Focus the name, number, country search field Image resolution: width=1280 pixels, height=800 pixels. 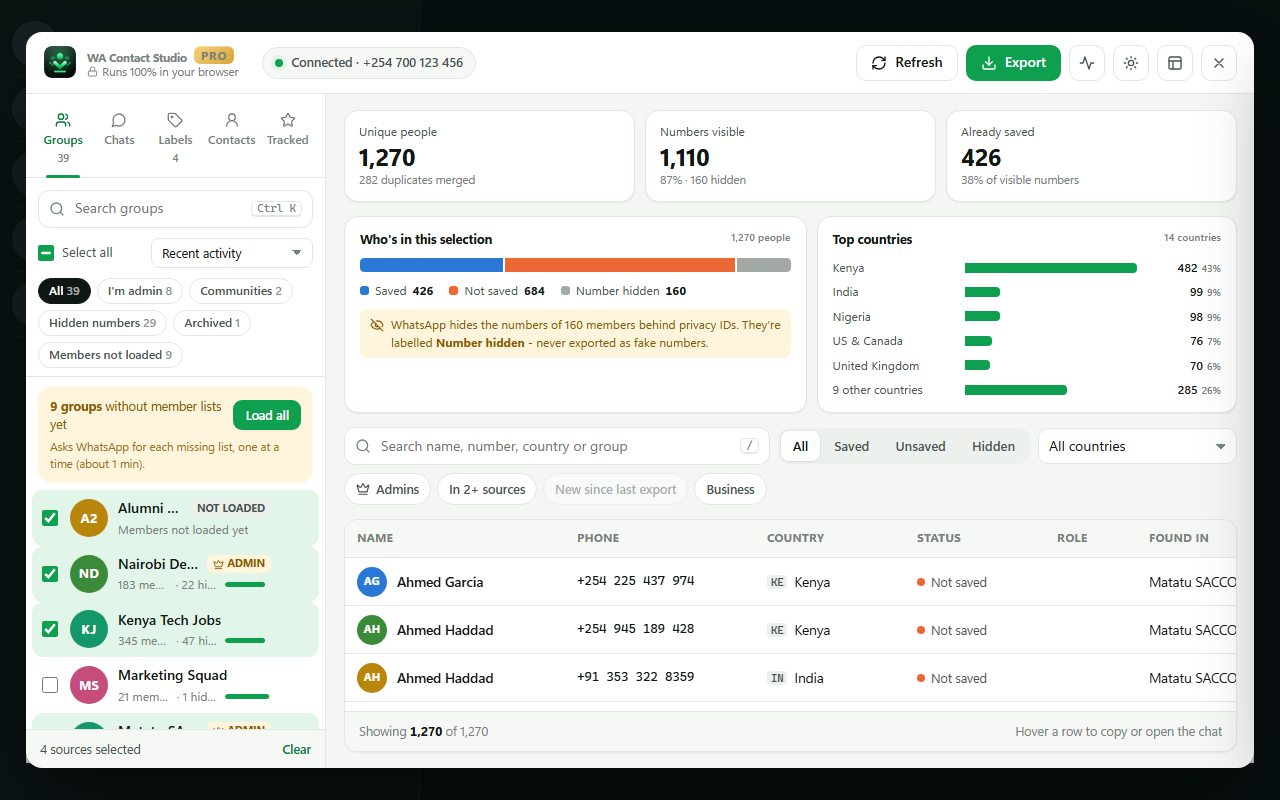pyautogui.click(x=557, y=447)
